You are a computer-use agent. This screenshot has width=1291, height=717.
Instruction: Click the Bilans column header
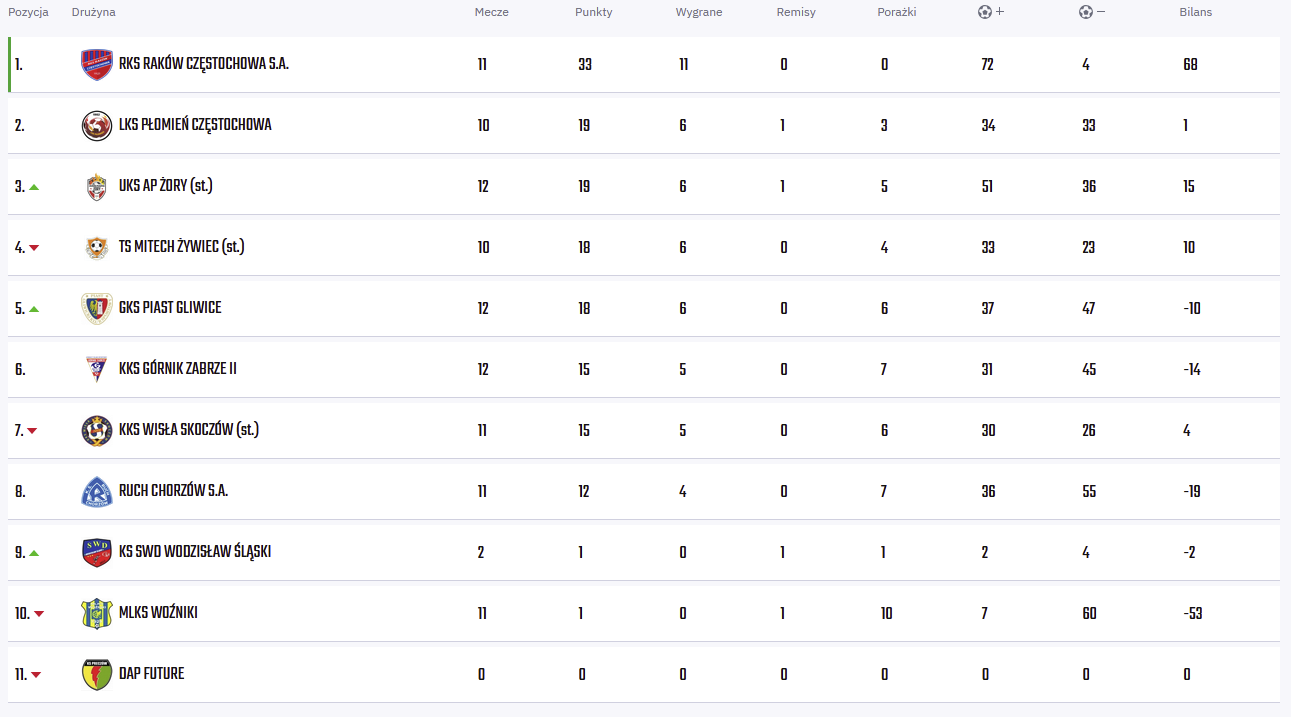1195,12
